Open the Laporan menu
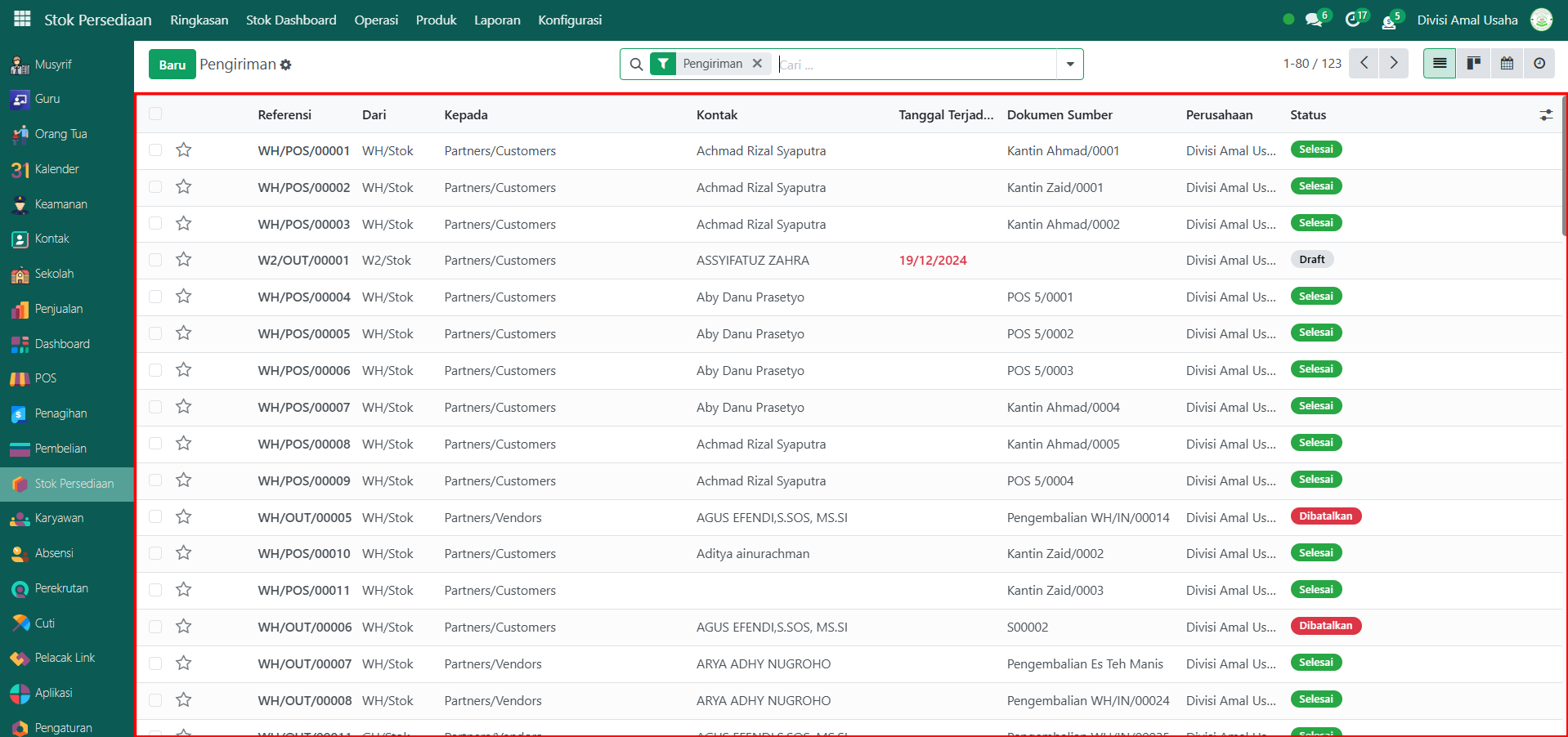This screenshot has height=737, width=1568. tap(497, 20)
